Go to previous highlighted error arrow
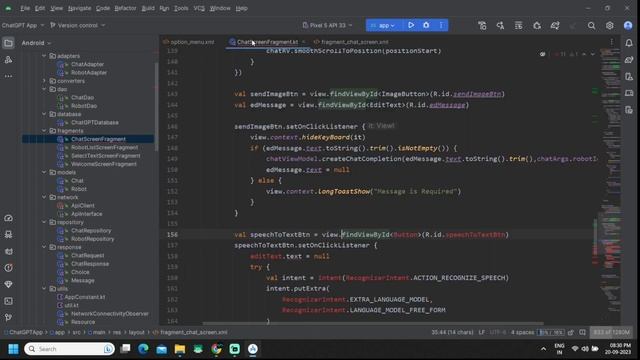The height and width of the screenshot is (360, 640). pyautogui.click(x=584, y=54)
